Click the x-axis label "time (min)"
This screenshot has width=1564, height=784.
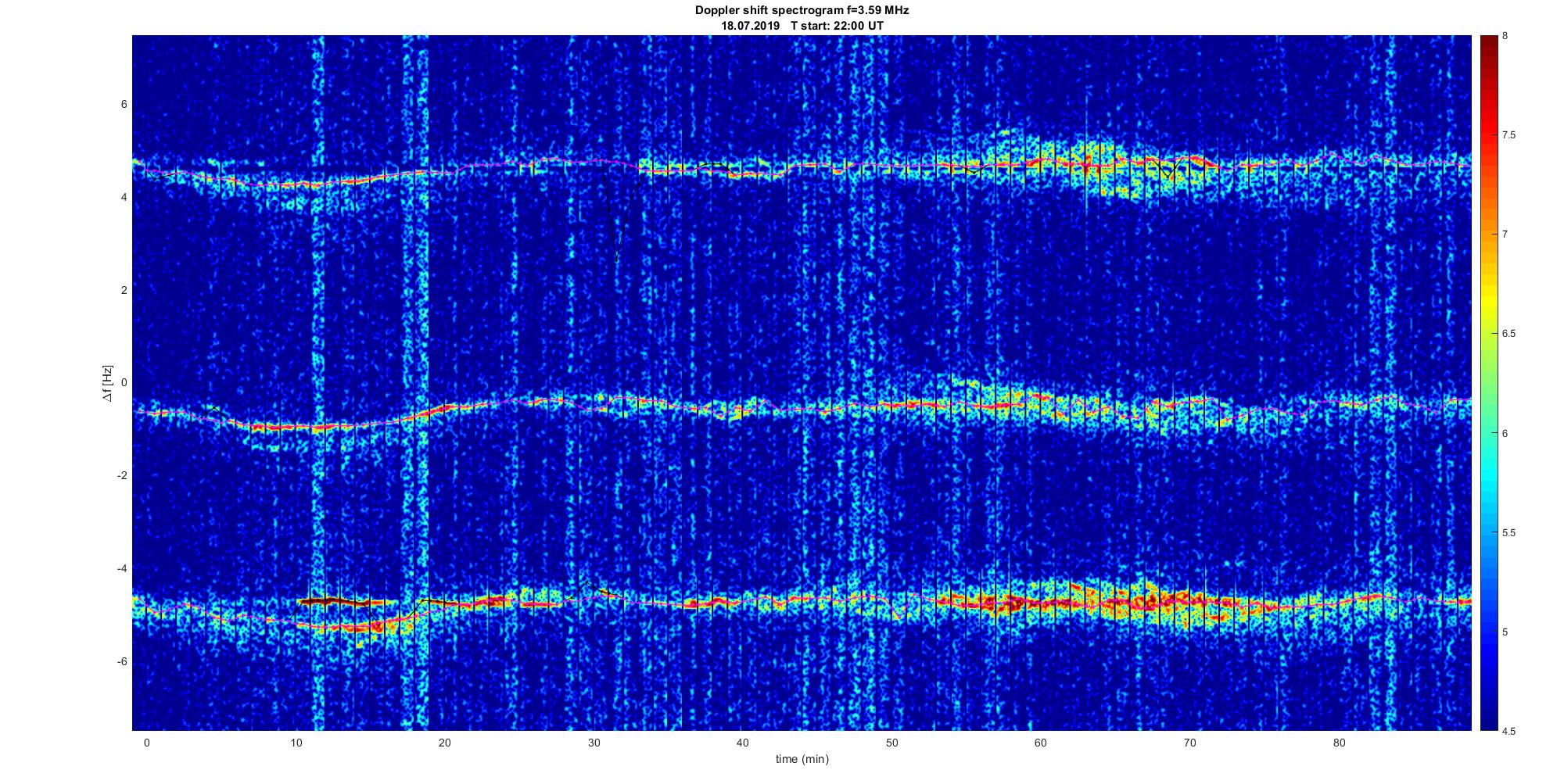(x=802, y=759)
